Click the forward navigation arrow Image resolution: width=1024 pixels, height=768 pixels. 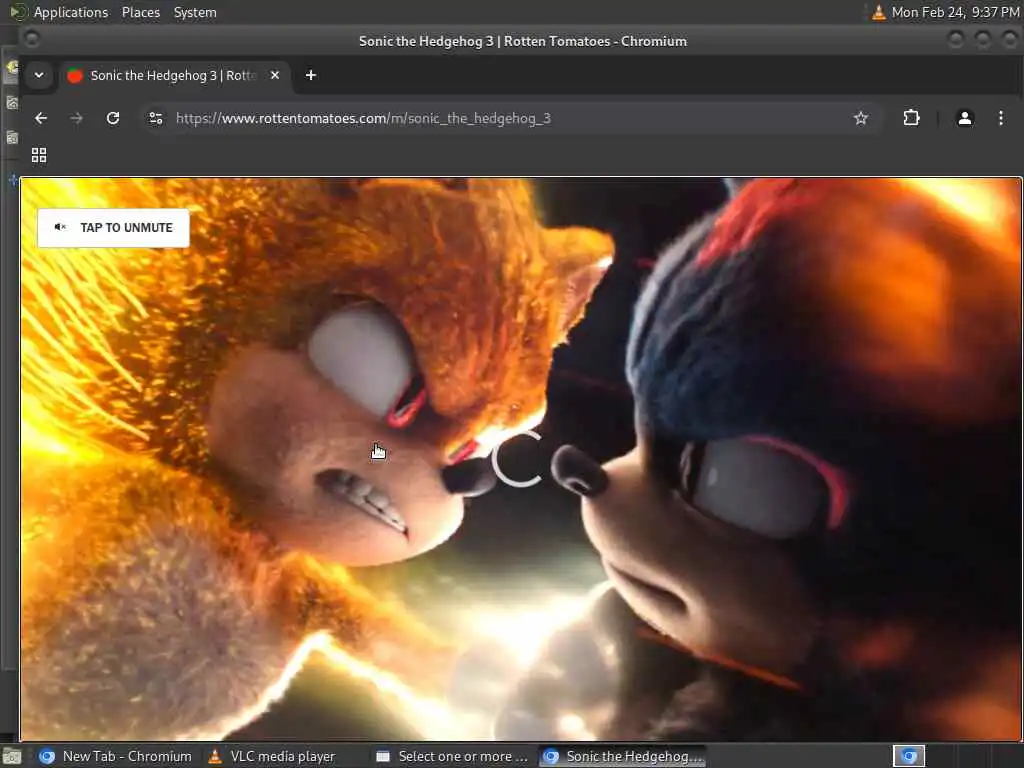click(x=76, y=118)
